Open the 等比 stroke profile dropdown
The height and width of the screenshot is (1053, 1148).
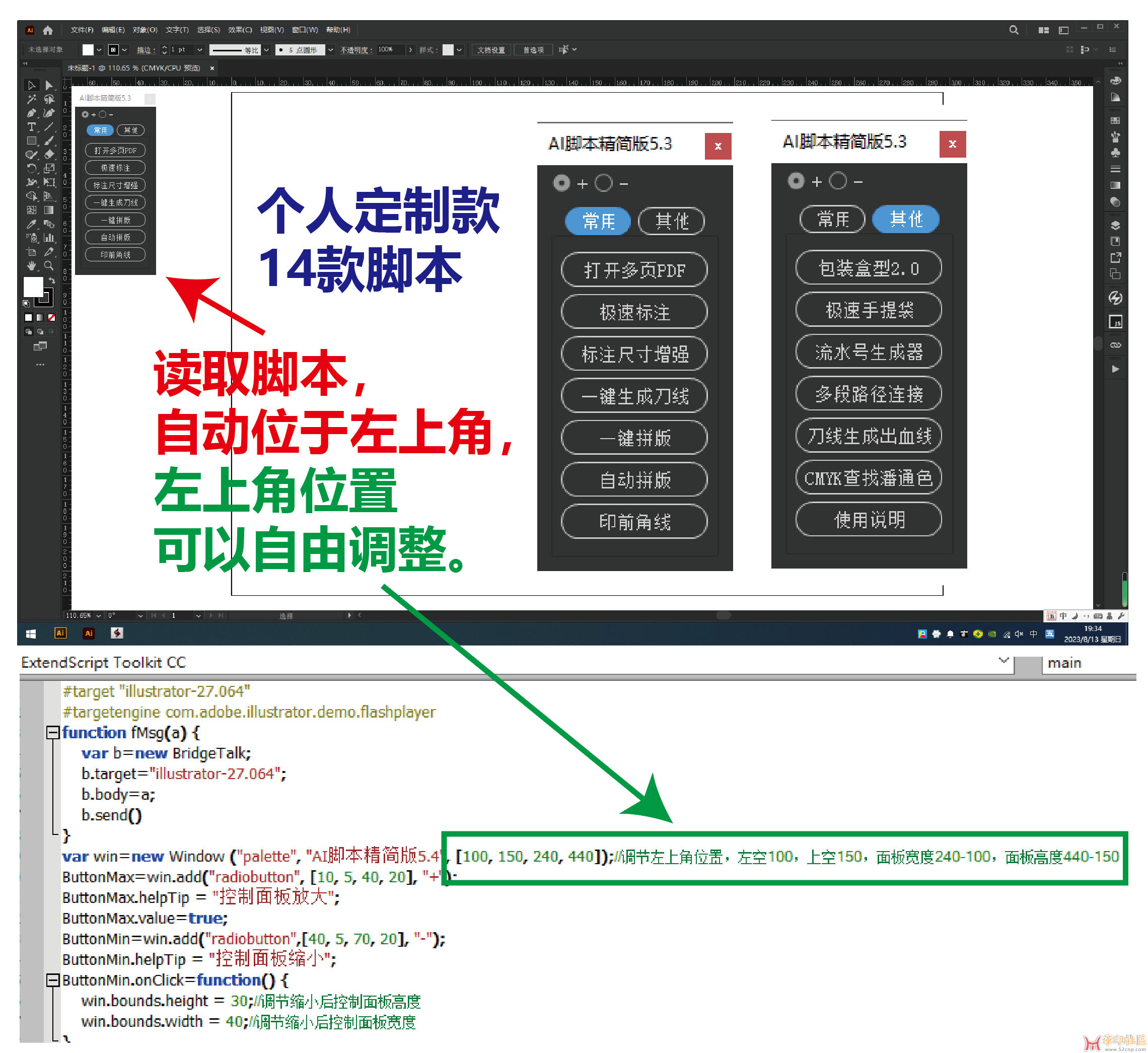266,50
